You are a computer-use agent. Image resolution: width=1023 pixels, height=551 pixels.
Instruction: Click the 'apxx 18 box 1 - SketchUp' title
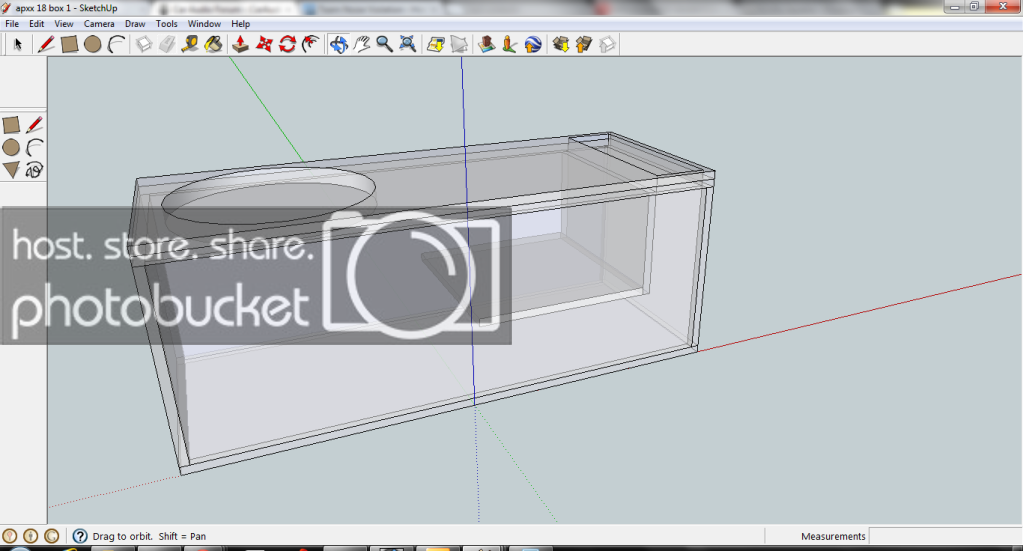(x=67, y=8)
